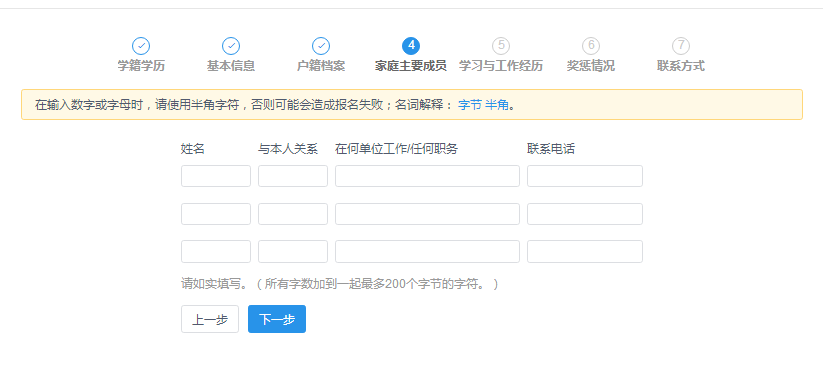Go to the 学籍学历 step label
The width and height of the screenshot is (823, 372).
(x=141, y=66)
